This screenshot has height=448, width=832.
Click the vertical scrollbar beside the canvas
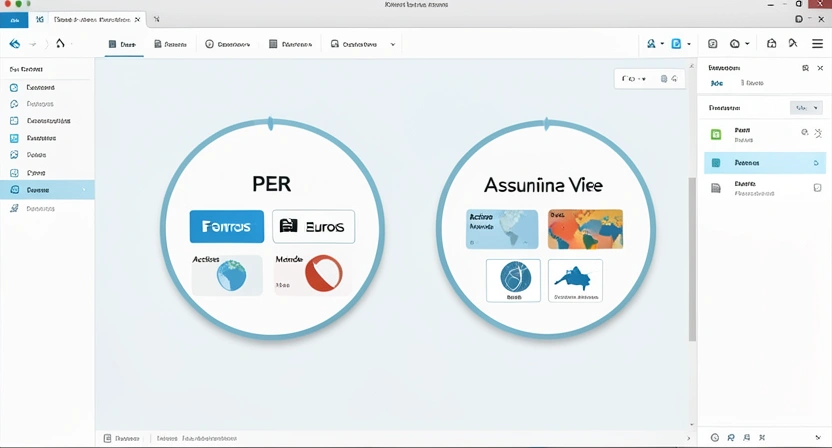(690, 260)
